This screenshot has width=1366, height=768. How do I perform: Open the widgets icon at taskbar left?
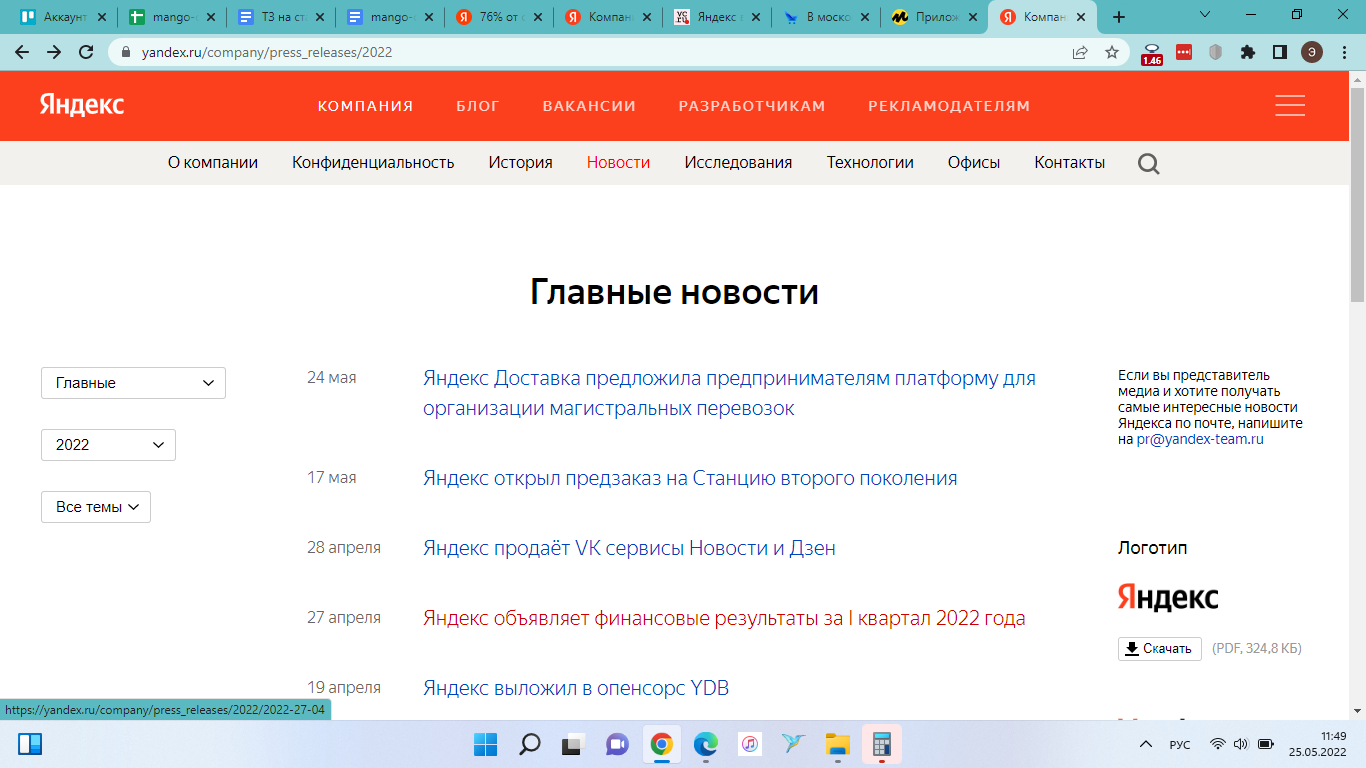[x=30, y=744]
